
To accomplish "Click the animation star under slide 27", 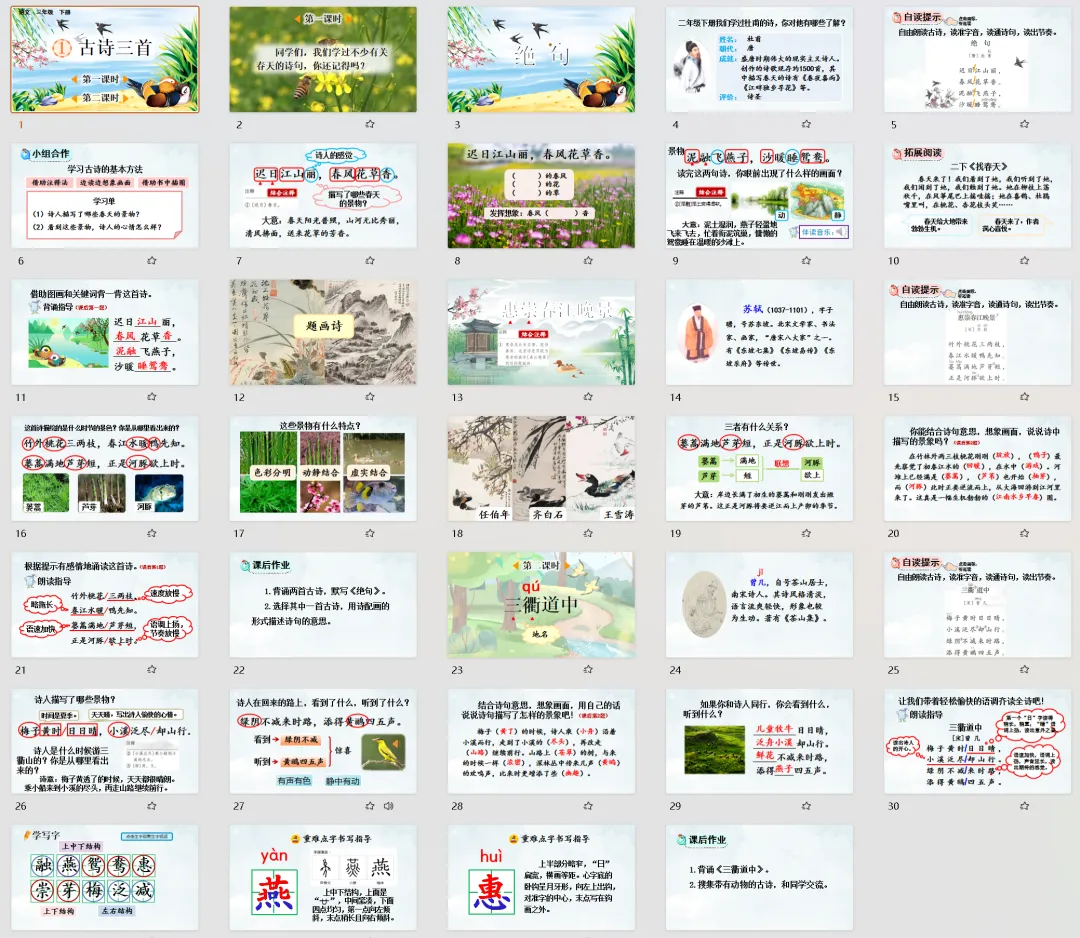I will click(370, 806).
